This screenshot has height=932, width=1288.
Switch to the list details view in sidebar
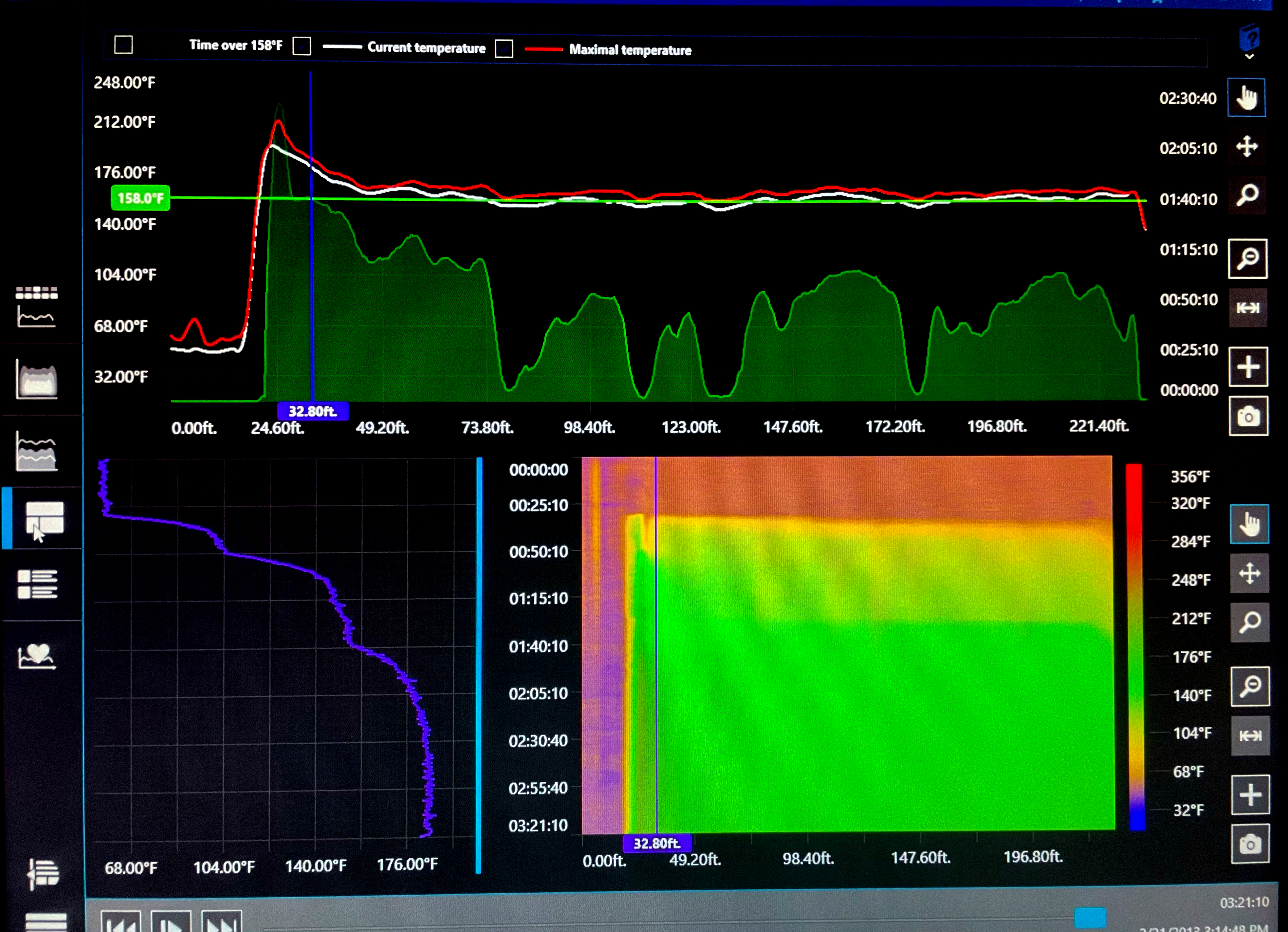click(x=37, y=585)
